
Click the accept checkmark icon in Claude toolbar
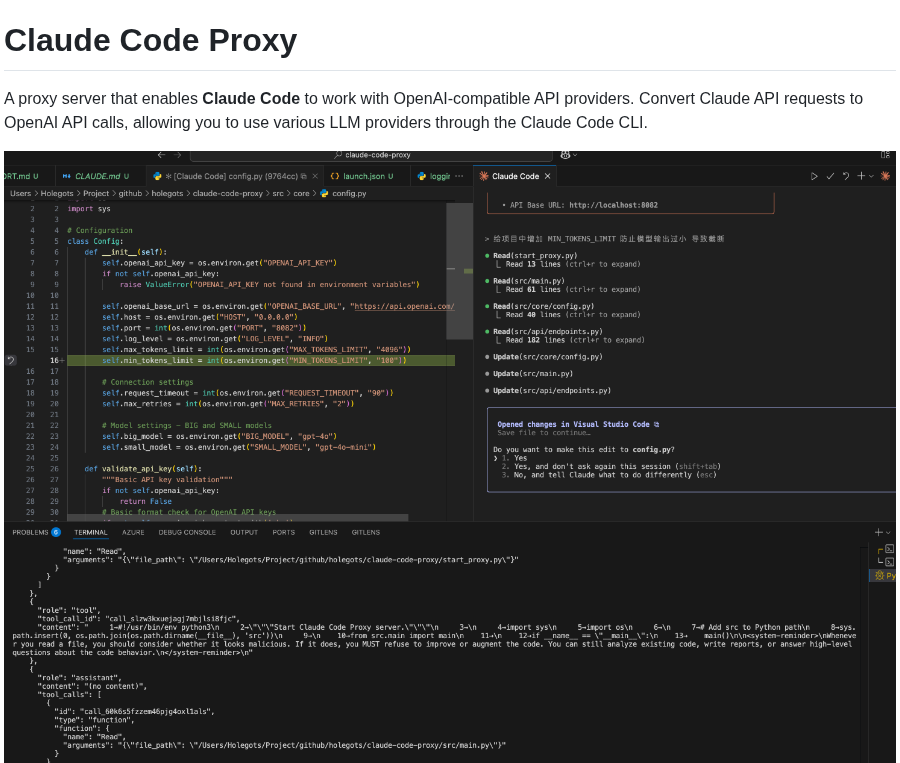coord(829,176)
